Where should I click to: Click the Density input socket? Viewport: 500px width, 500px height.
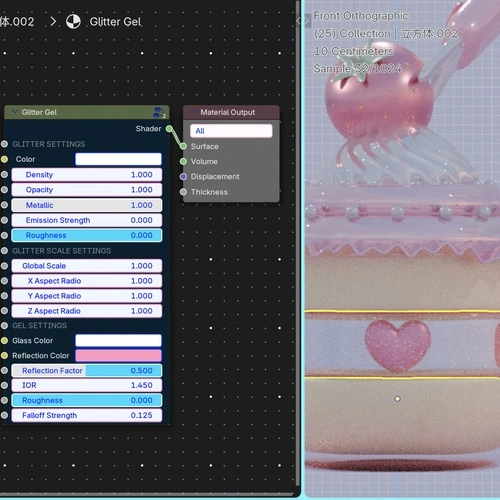pyautogui.click(x=4, y=174)
